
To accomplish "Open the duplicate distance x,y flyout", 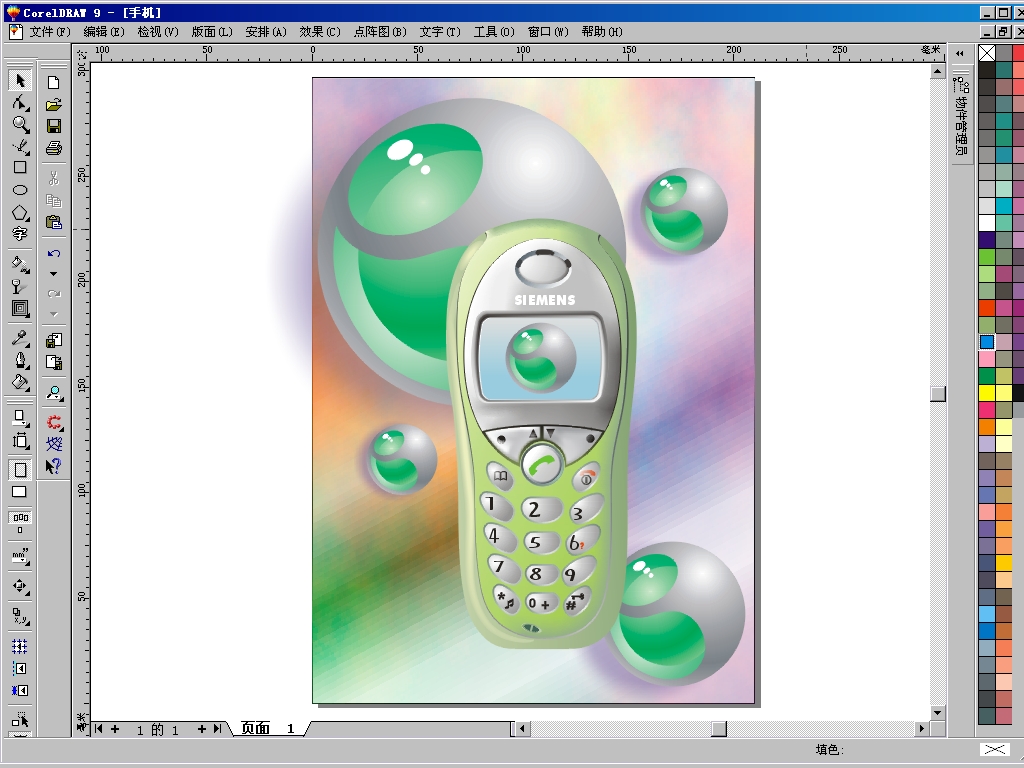I will (x=20, y=616).
